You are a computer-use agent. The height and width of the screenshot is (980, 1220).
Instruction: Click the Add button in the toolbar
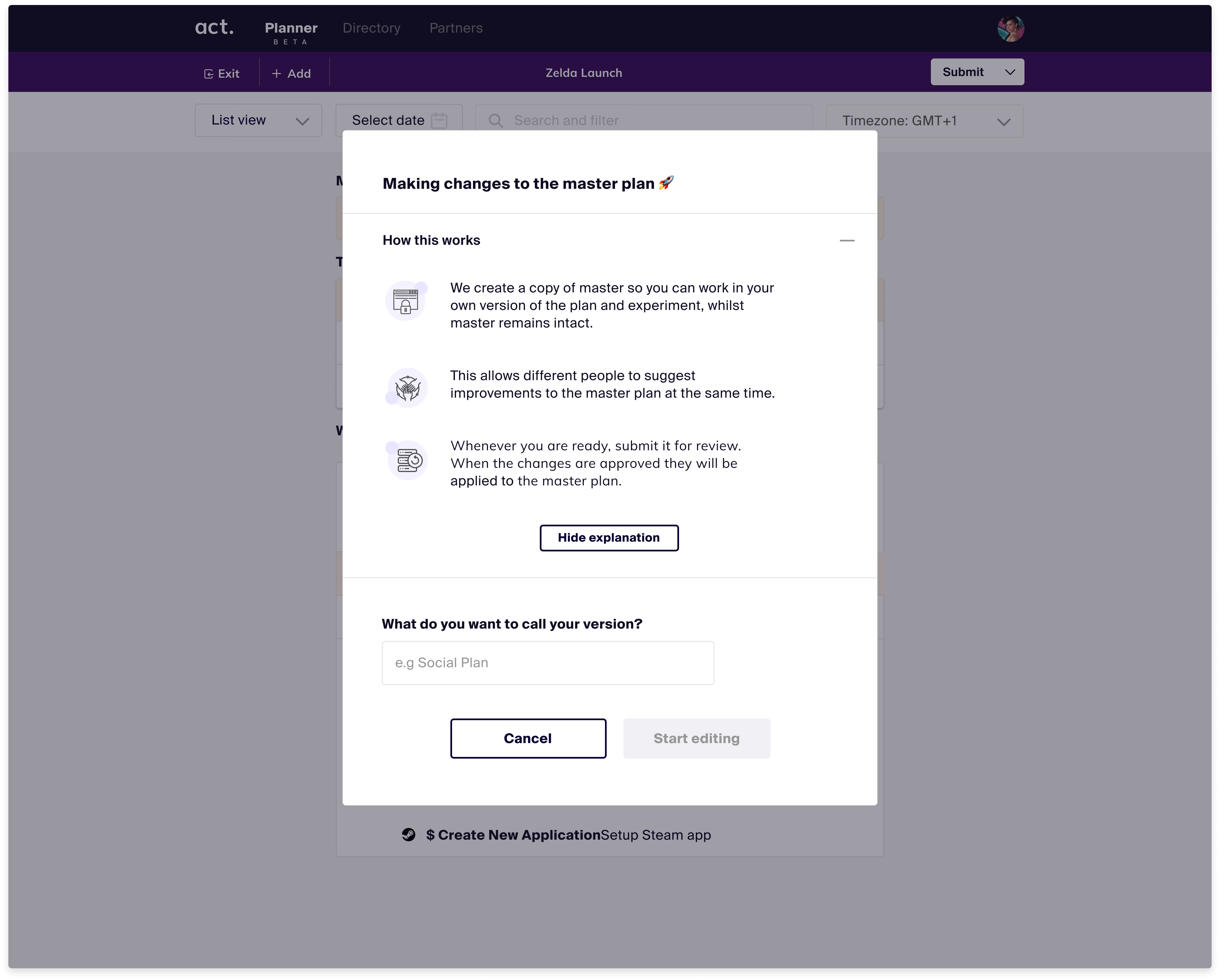(291, 74)
